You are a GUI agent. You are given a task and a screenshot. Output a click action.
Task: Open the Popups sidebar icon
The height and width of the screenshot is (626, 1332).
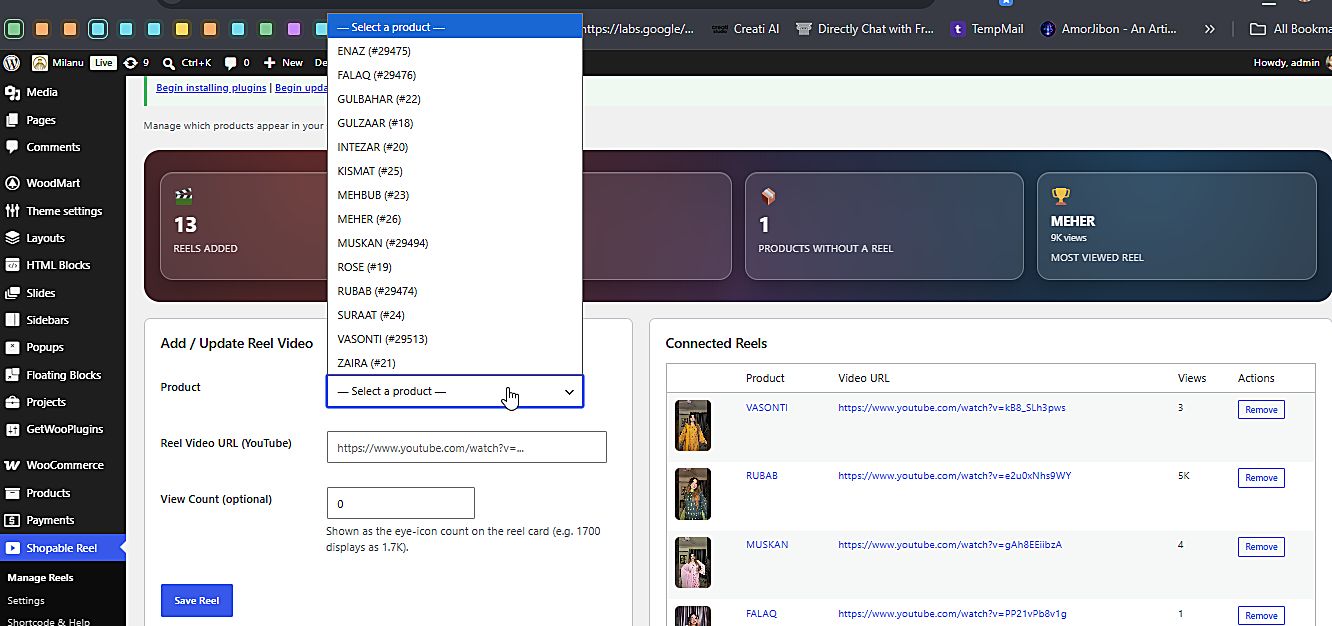pos(12,347)
